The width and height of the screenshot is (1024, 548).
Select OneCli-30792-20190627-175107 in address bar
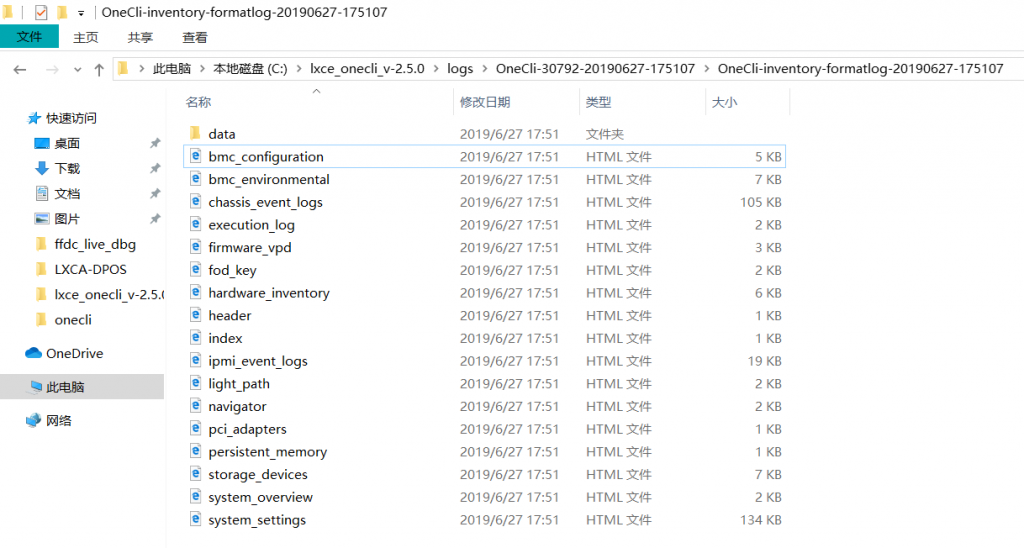point(596,69)
